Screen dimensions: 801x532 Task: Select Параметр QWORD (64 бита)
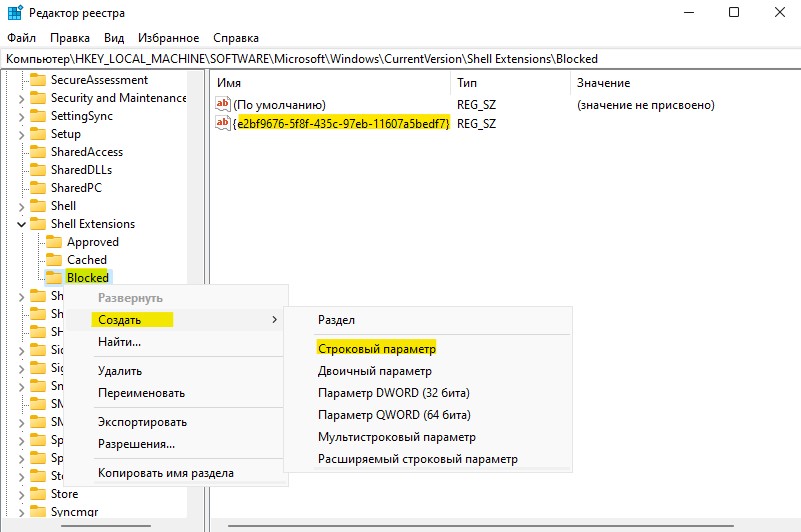point(428,415)
